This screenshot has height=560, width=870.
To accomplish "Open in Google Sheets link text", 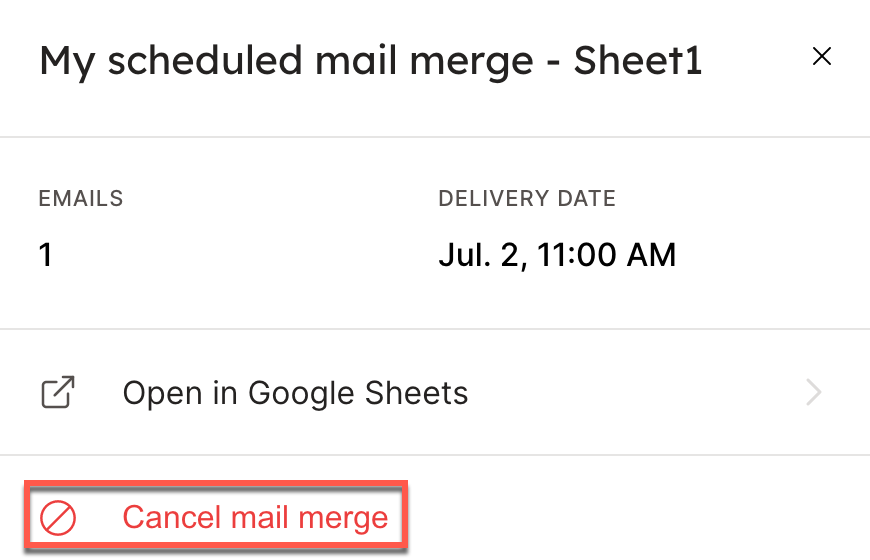I will pos(295,393).
